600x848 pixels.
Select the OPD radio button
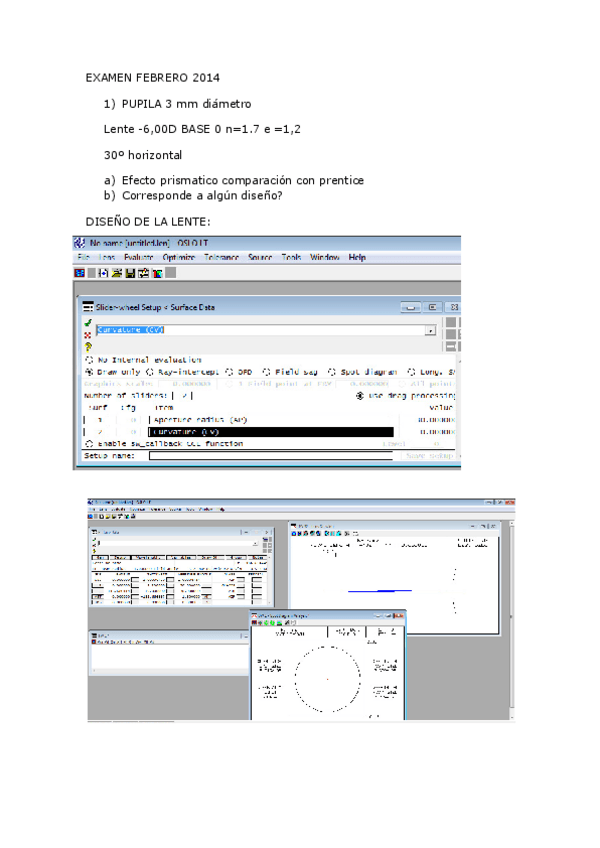[x=229, y=372]
